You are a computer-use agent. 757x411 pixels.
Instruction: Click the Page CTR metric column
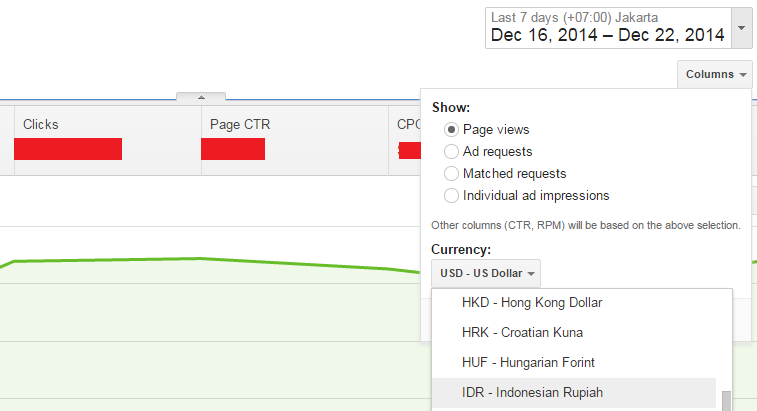point(294,140)
